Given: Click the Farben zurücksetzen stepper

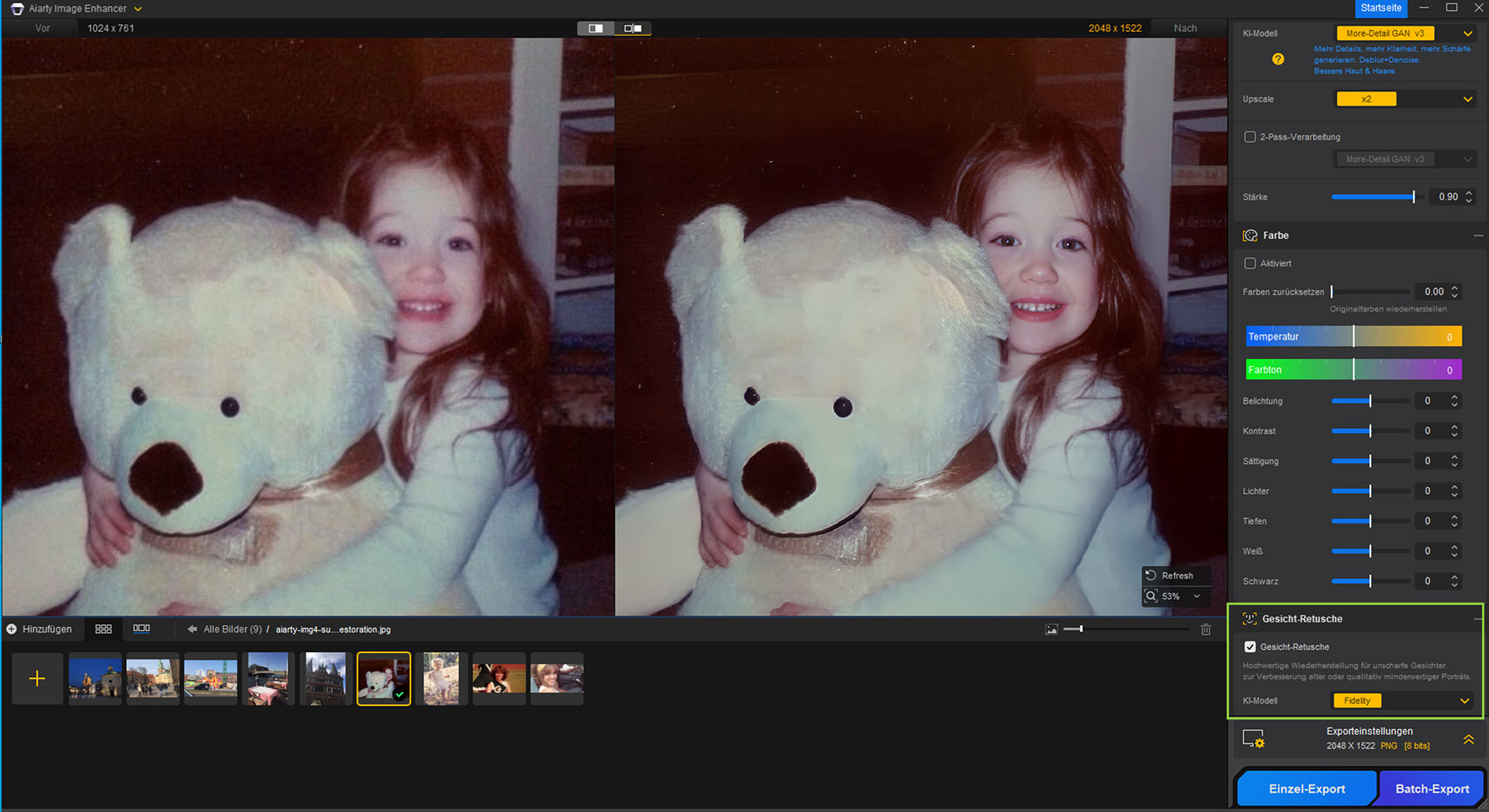Looking at the screenshot, I should (1455, 292).
